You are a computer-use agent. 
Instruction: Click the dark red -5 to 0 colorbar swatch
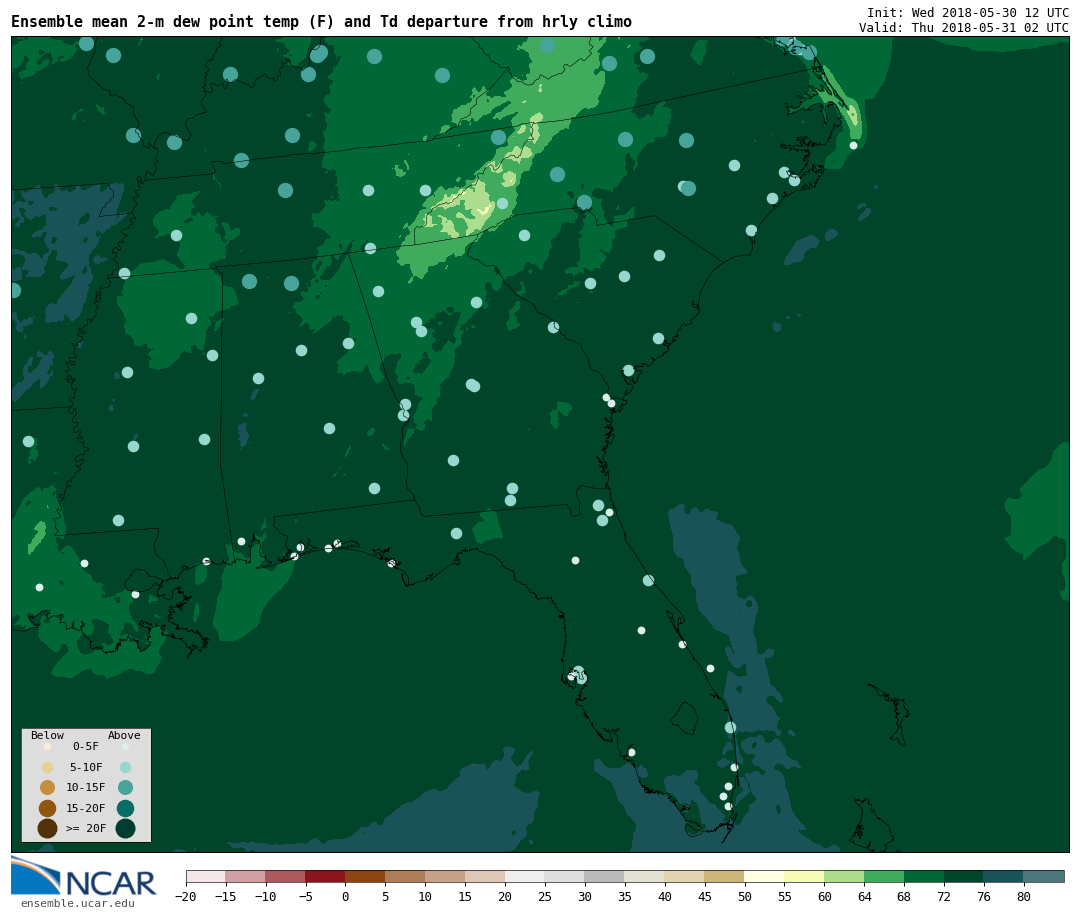[x=325, y=877]
